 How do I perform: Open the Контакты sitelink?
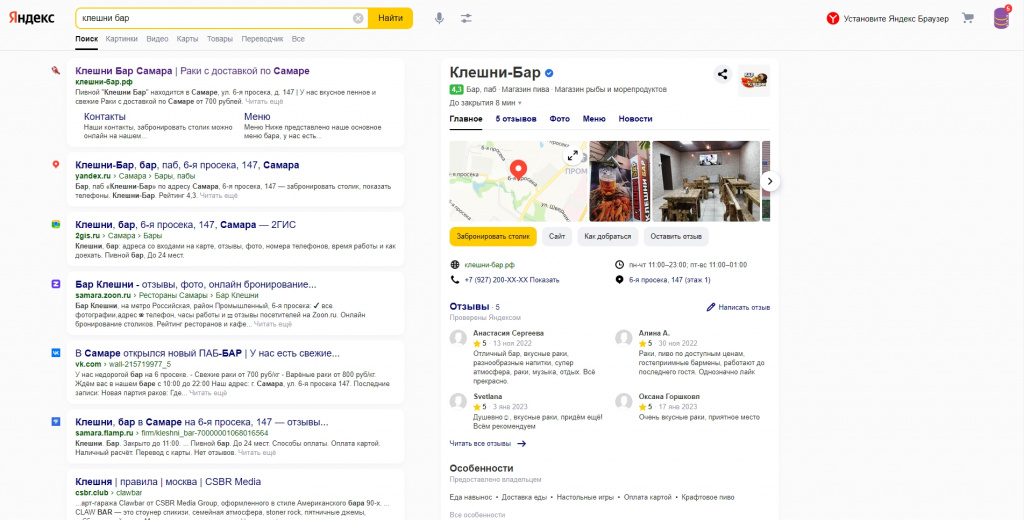[x=104, y=116]
